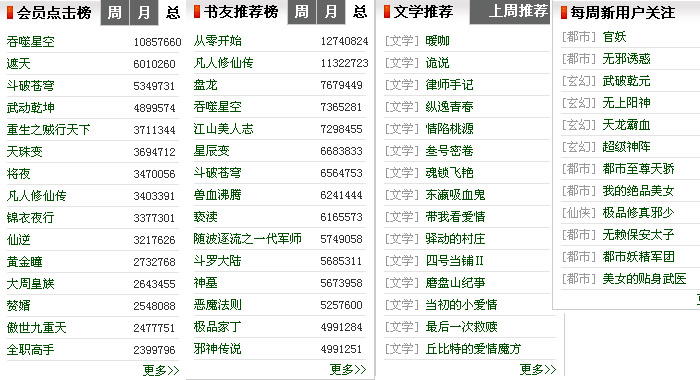
Task: Open the literature title 诡说
Action: 438,63
